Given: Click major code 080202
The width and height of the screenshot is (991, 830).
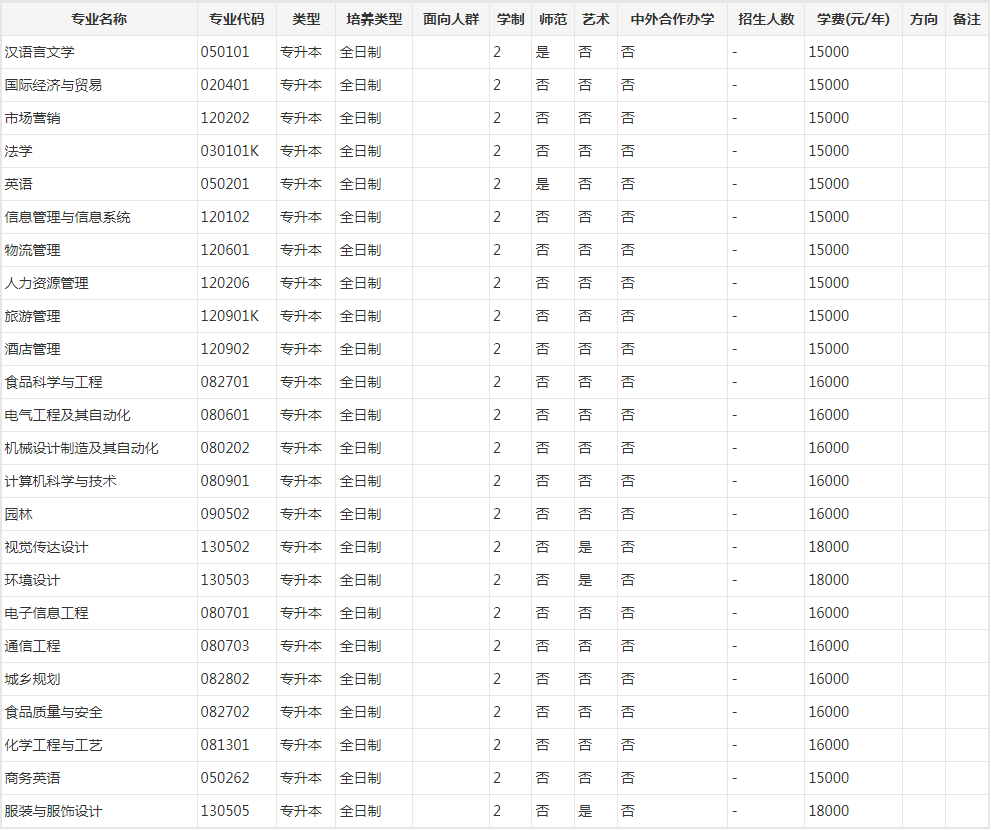Looking at the screenshot, I should pos(225,448).
